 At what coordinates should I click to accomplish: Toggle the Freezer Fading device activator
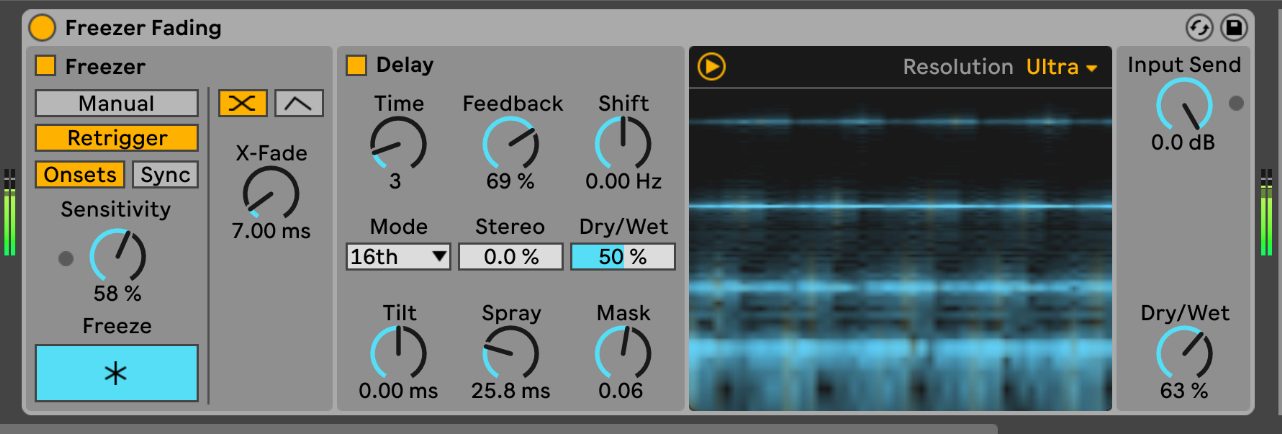[x=42, y=27]
